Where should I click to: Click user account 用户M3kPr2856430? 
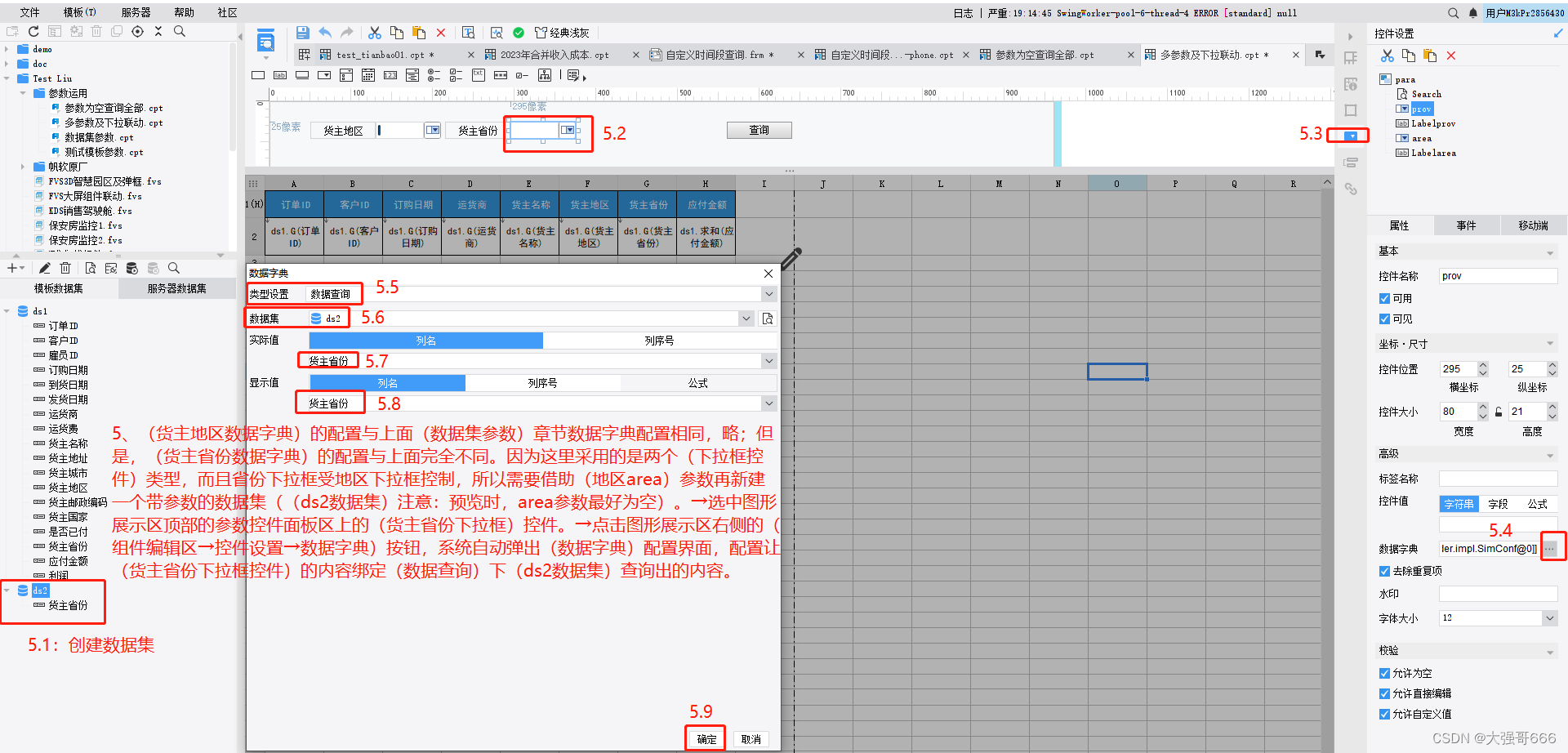1525,13
